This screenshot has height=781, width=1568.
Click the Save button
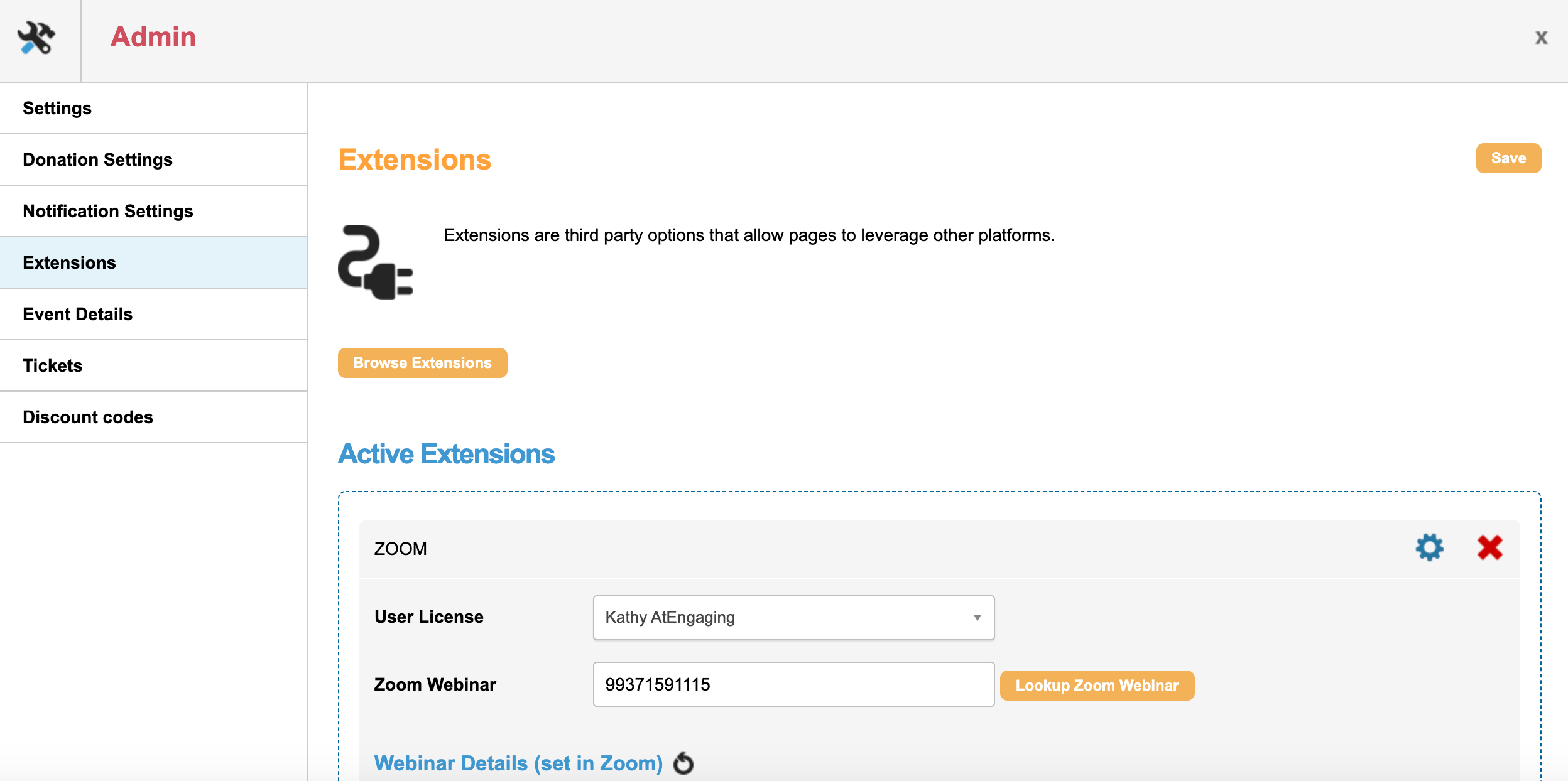(1508, 158)
